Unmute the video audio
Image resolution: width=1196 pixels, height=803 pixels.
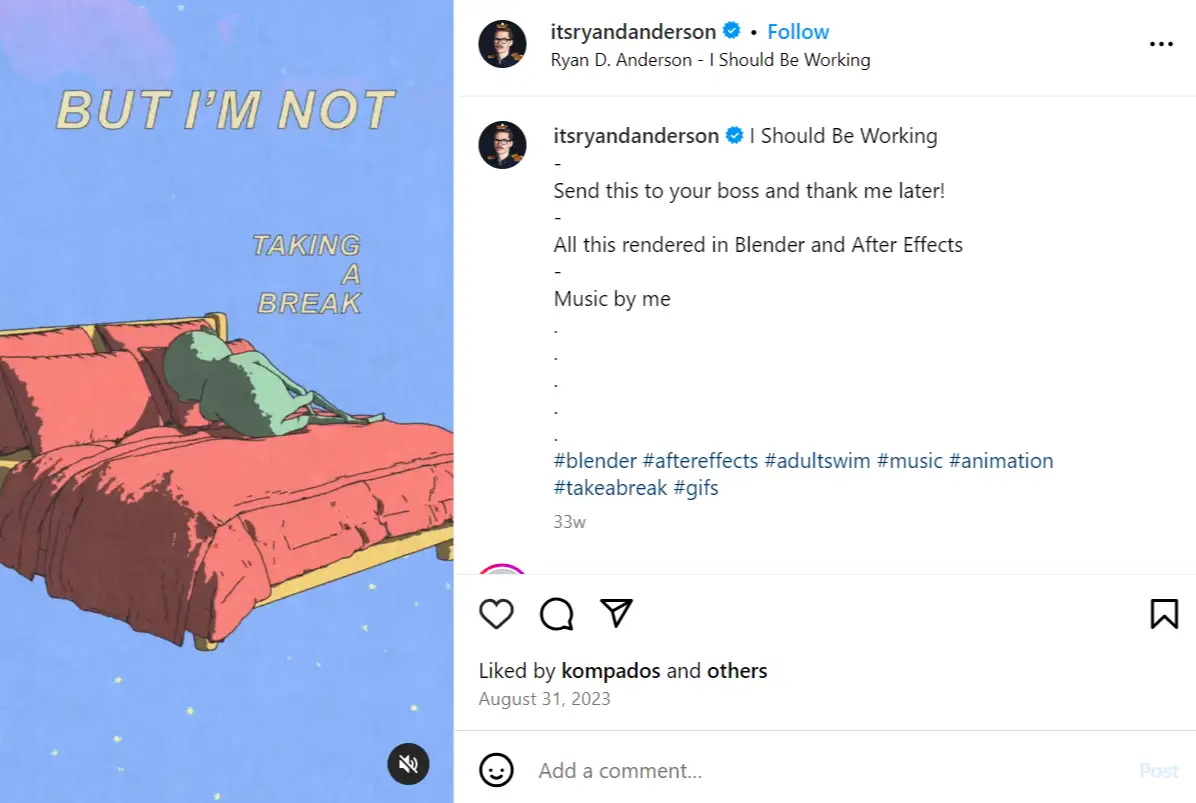tap(408, 764)
